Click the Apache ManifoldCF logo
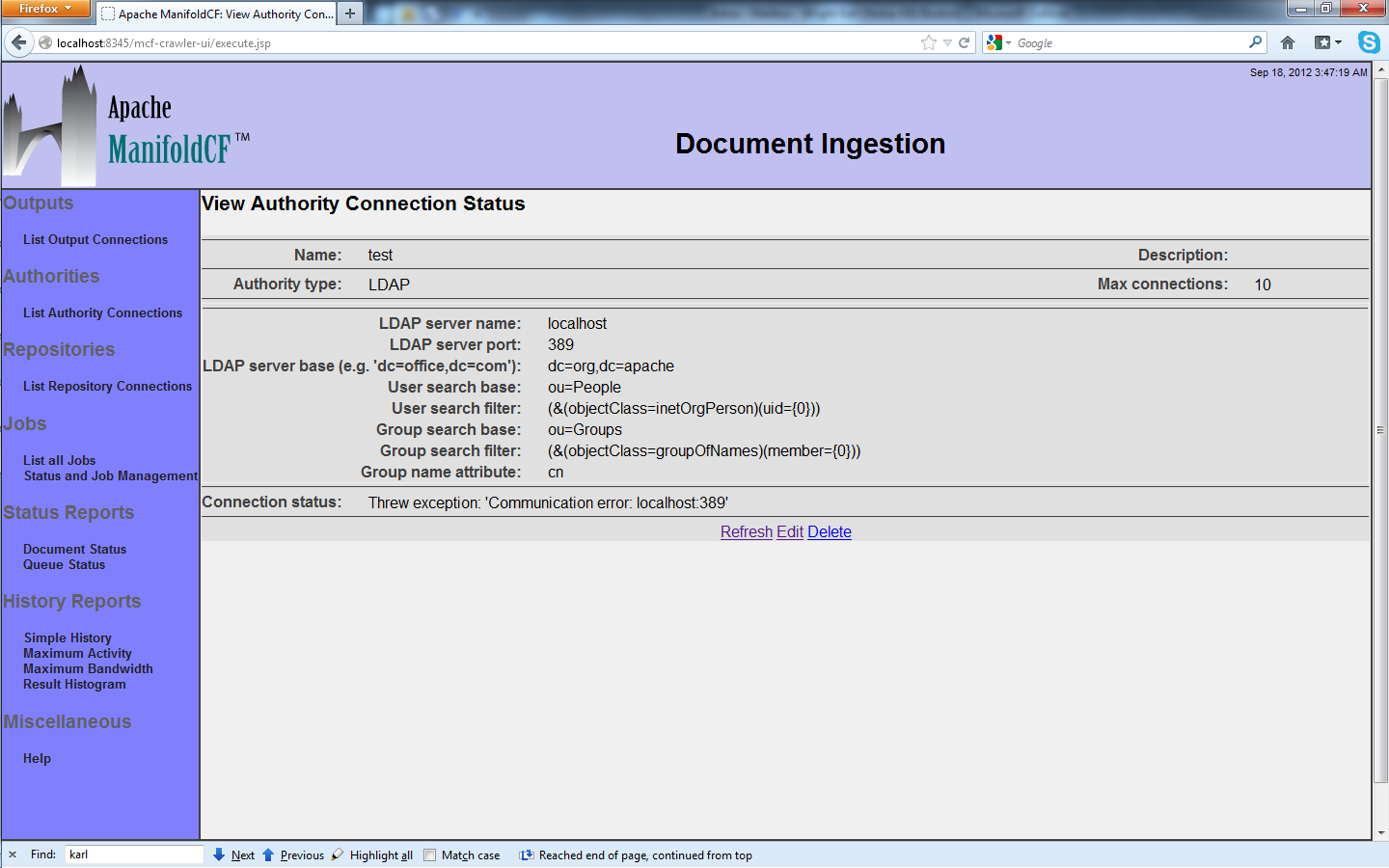Viewport: 1389px width, 868px height. pyautogui.click(x=127, y=126)
